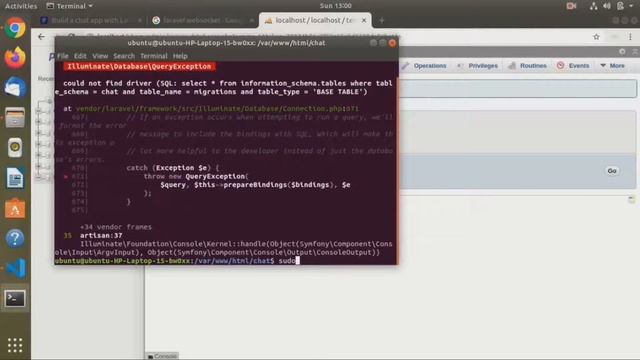Open LibreOffice Writer from the dock
Viewport: 640px width, 360px height.
[x=15, y=178]
